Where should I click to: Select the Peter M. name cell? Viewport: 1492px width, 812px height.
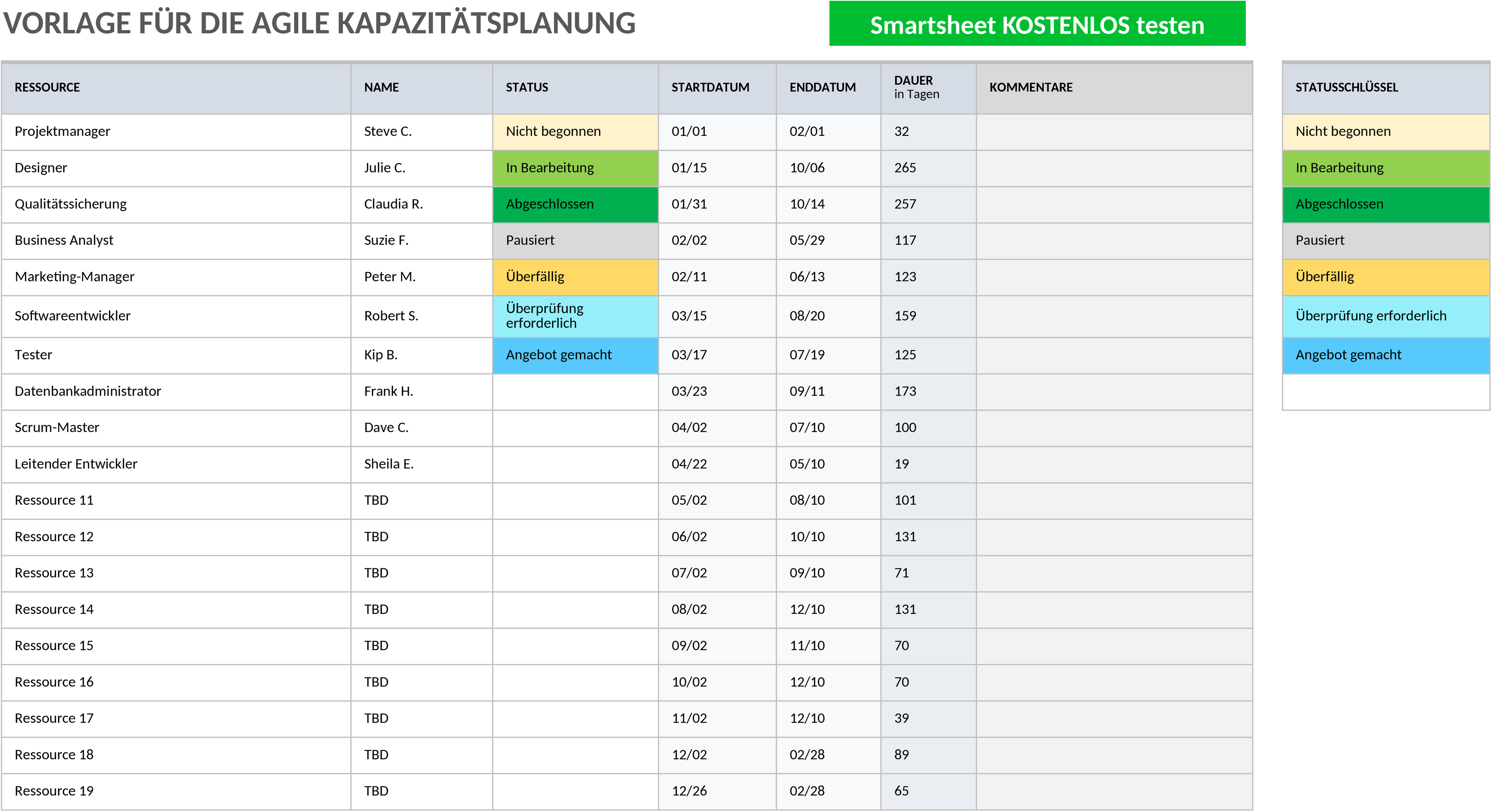422,277
